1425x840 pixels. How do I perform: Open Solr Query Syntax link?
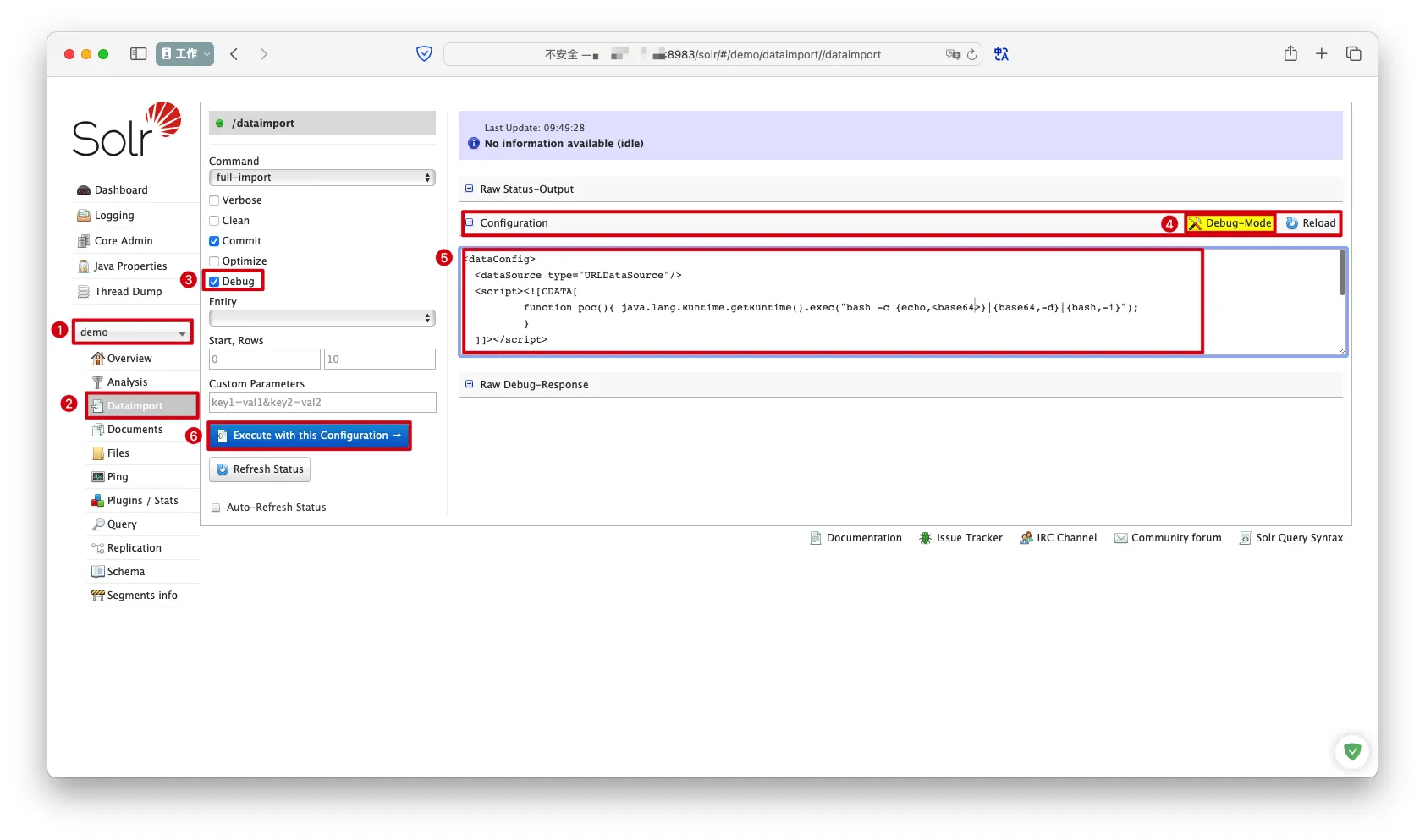pyautogui.click(x=1291, y=538)
